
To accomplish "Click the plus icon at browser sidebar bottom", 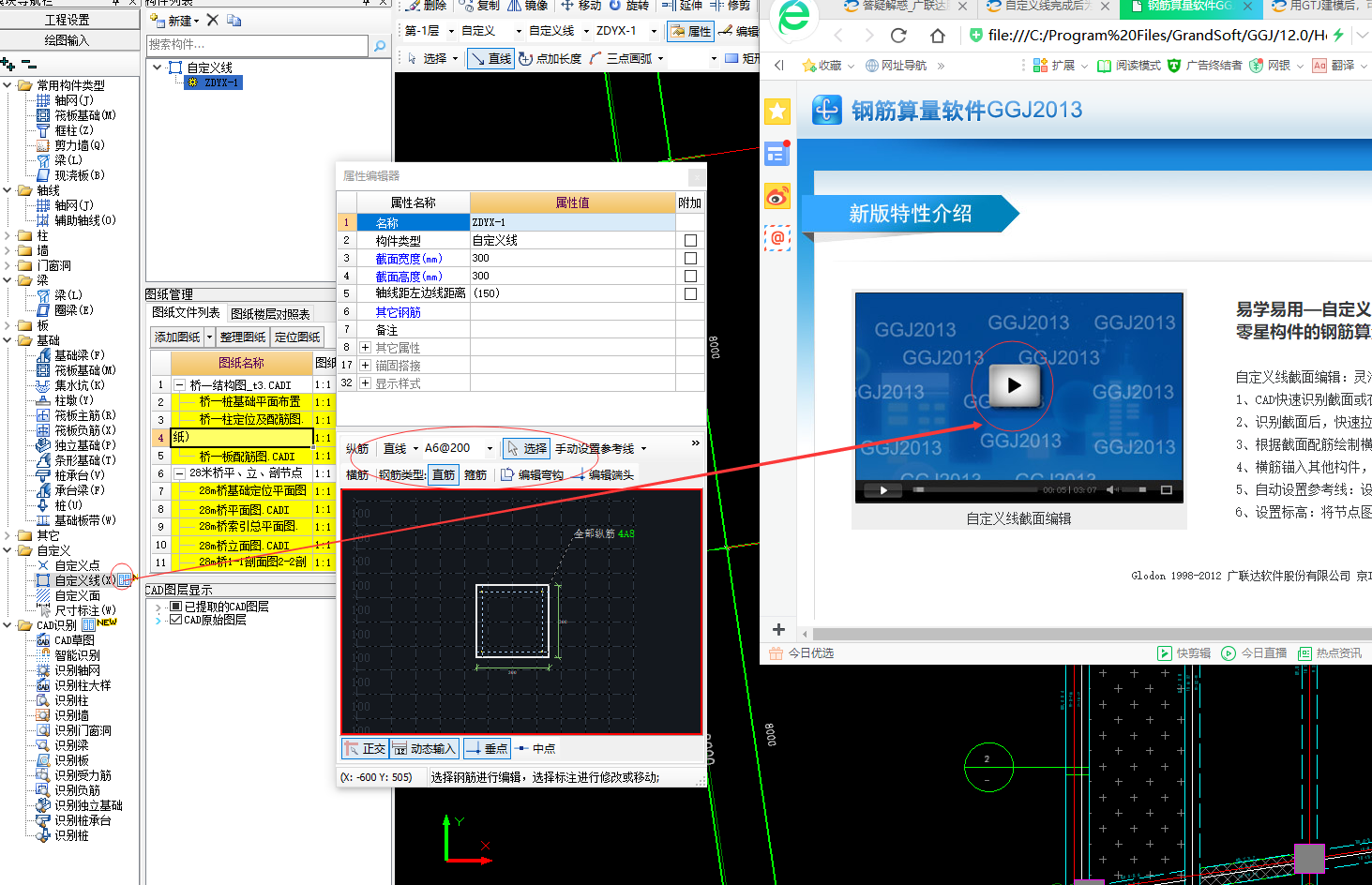I will (778, 629).
